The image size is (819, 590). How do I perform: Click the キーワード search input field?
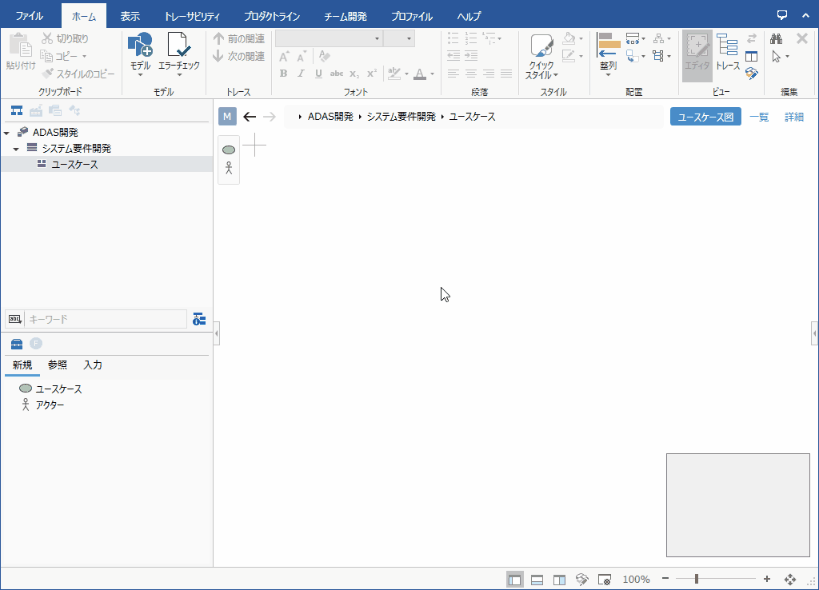(x=105, y=319)
